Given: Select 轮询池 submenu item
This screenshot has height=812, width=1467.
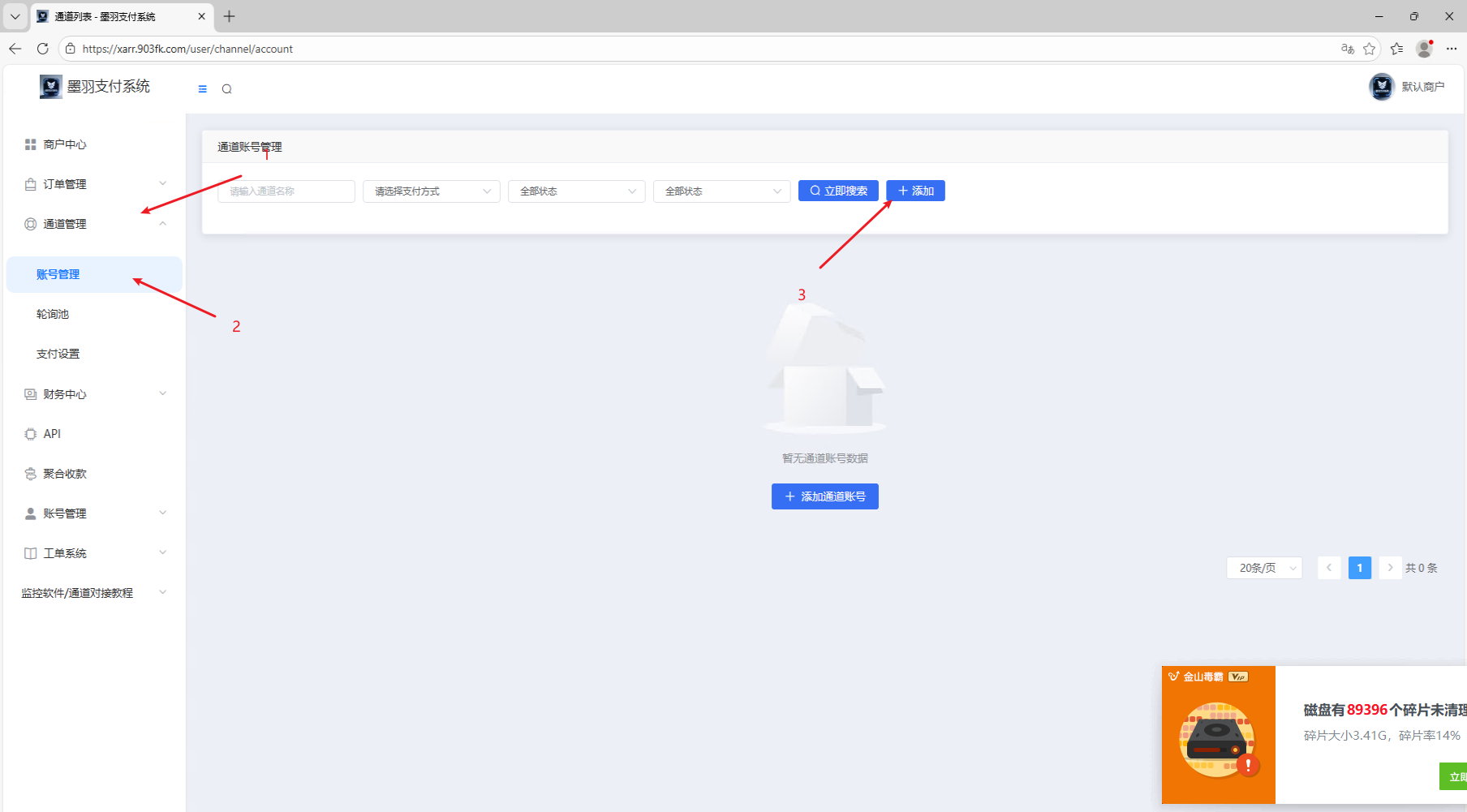Looking at the screenshot, I should [x=53, y=314].
